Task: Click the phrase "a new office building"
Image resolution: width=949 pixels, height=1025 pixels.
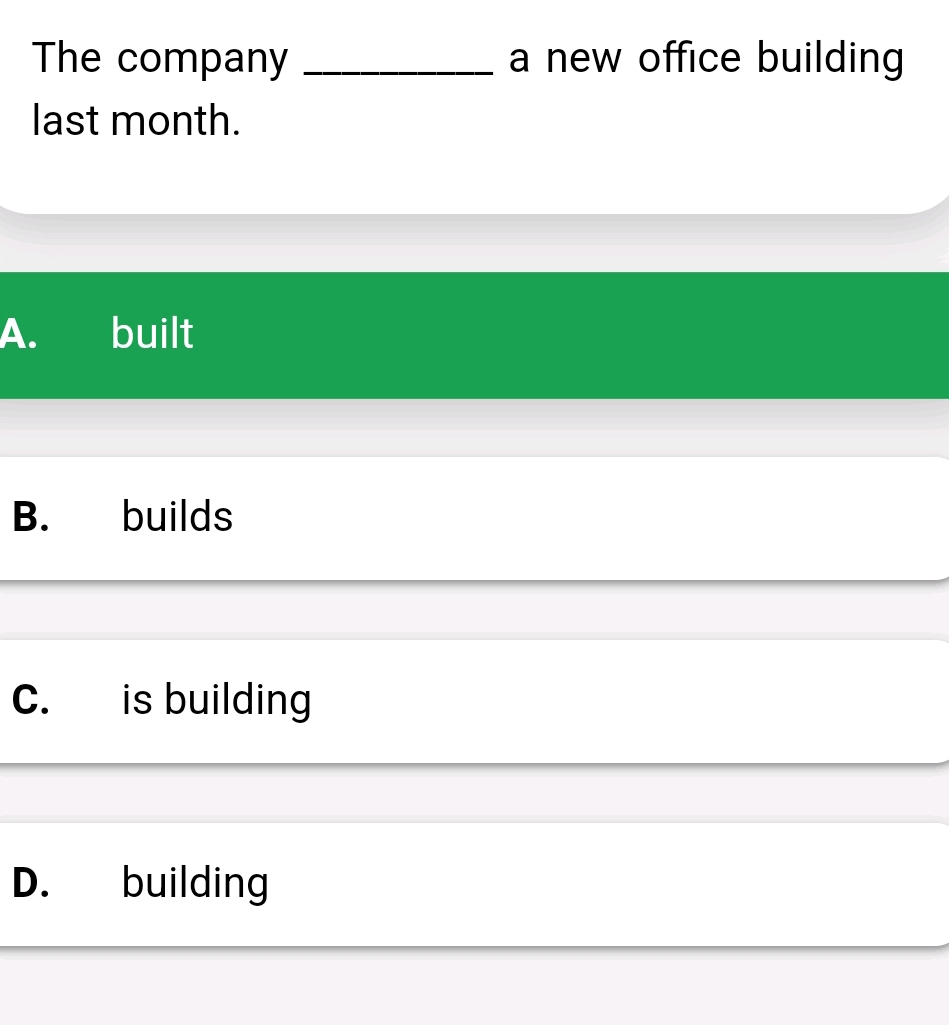Action: tap(705, 58)
